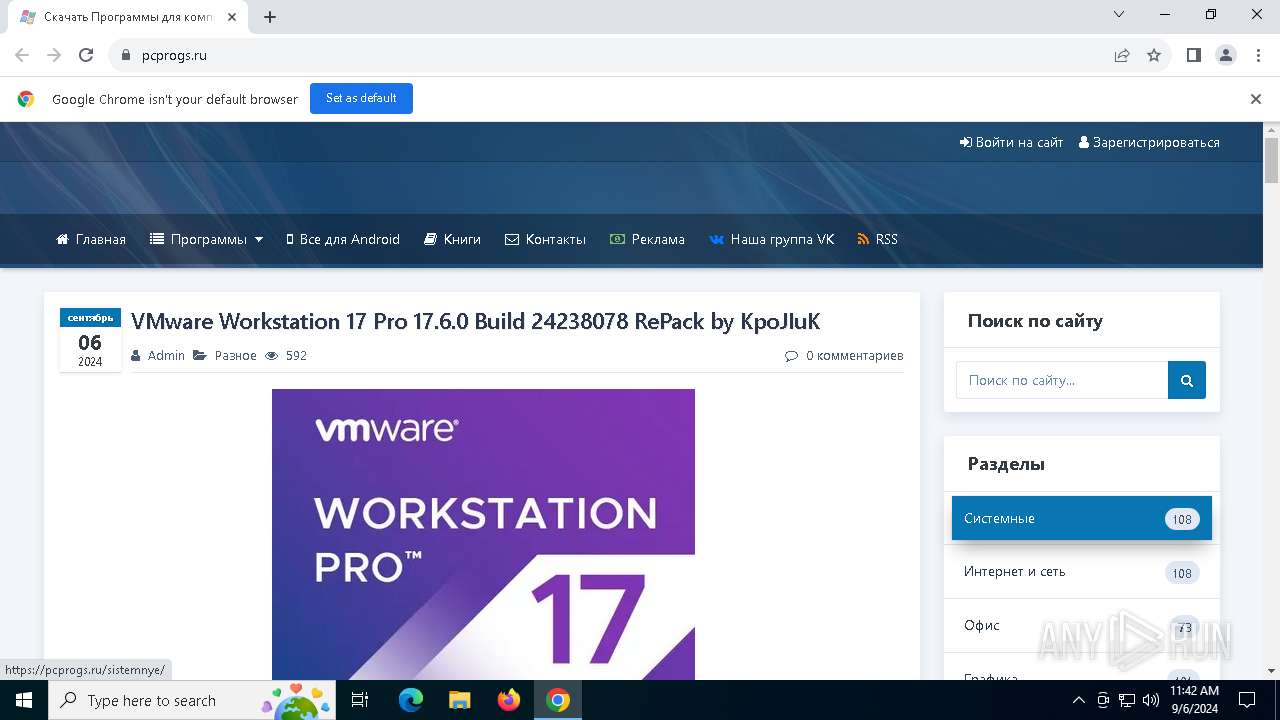Select Системные section

(1082, 518)
